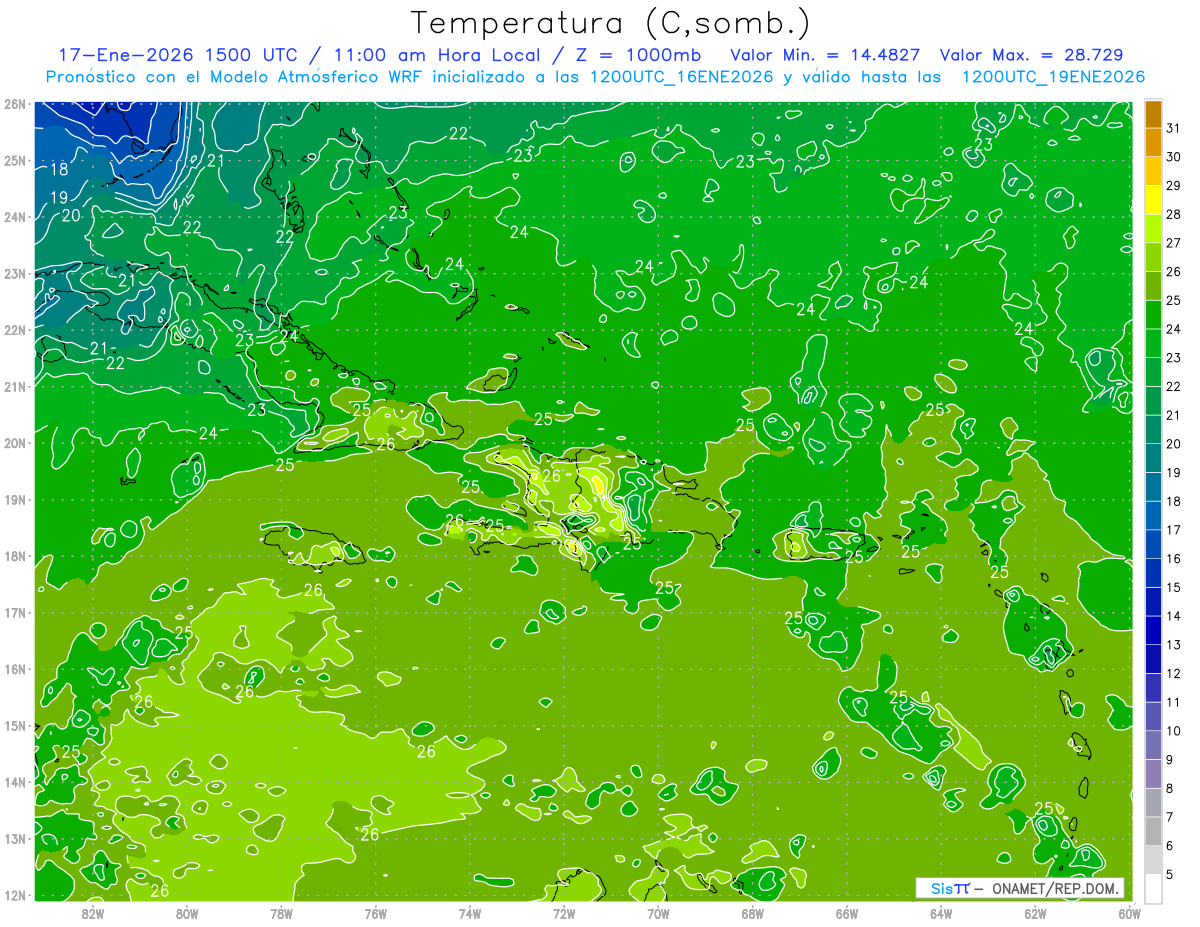Click the latitude label "24N"
1200x927 pixels.
(x=15, y=217)
